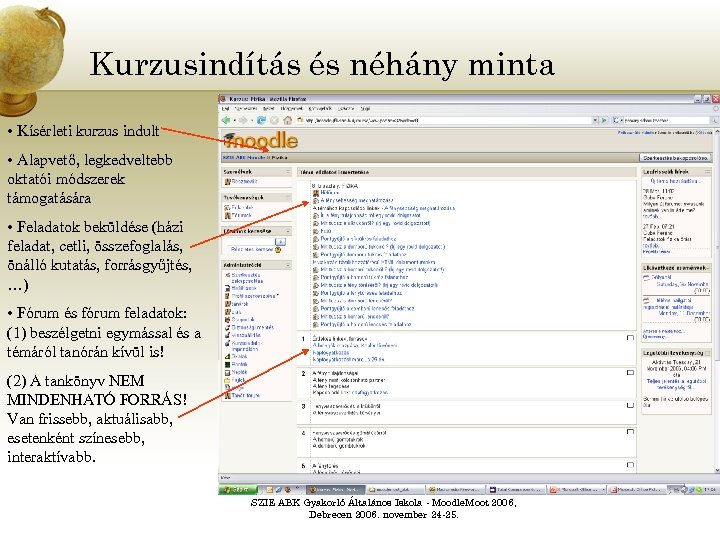Click the Firefox web search field
The width and height of the screenshot is (720, 540).
(666, 120)
